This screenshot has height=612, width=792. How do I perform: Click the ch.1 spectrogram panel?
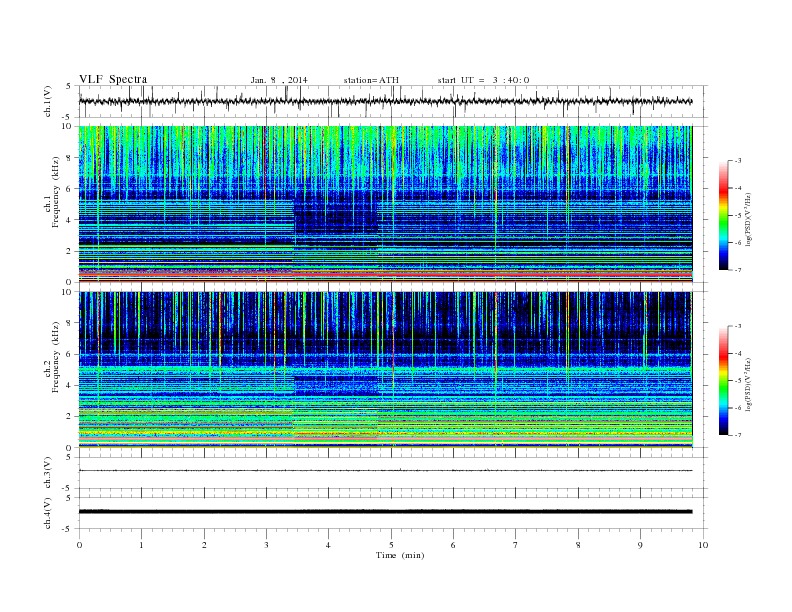(x=385, y=204)
